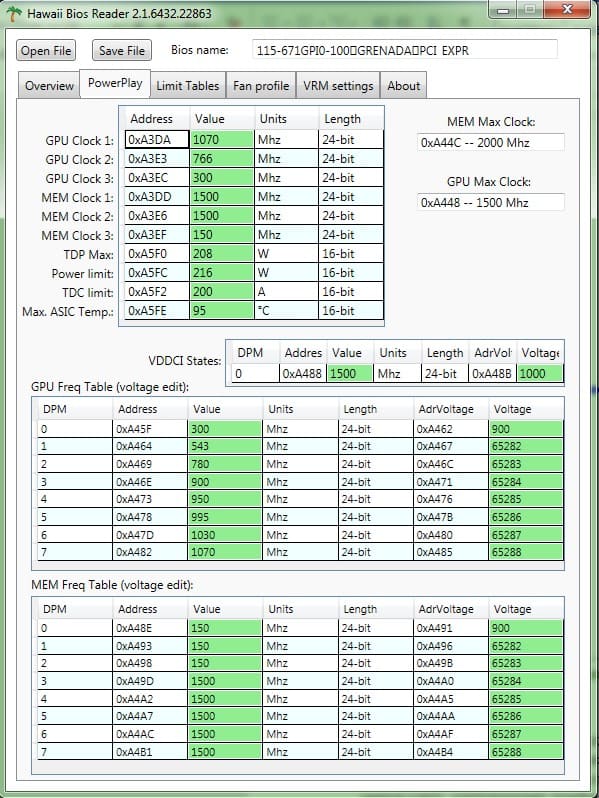
Task: Switch to VRM settings tab
Action: (x=338, y=86)
